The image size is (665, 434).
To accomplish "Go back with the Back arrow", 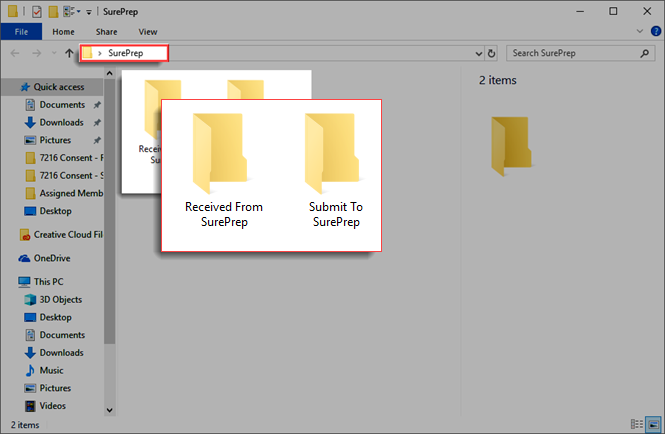I will click(15, 53).
